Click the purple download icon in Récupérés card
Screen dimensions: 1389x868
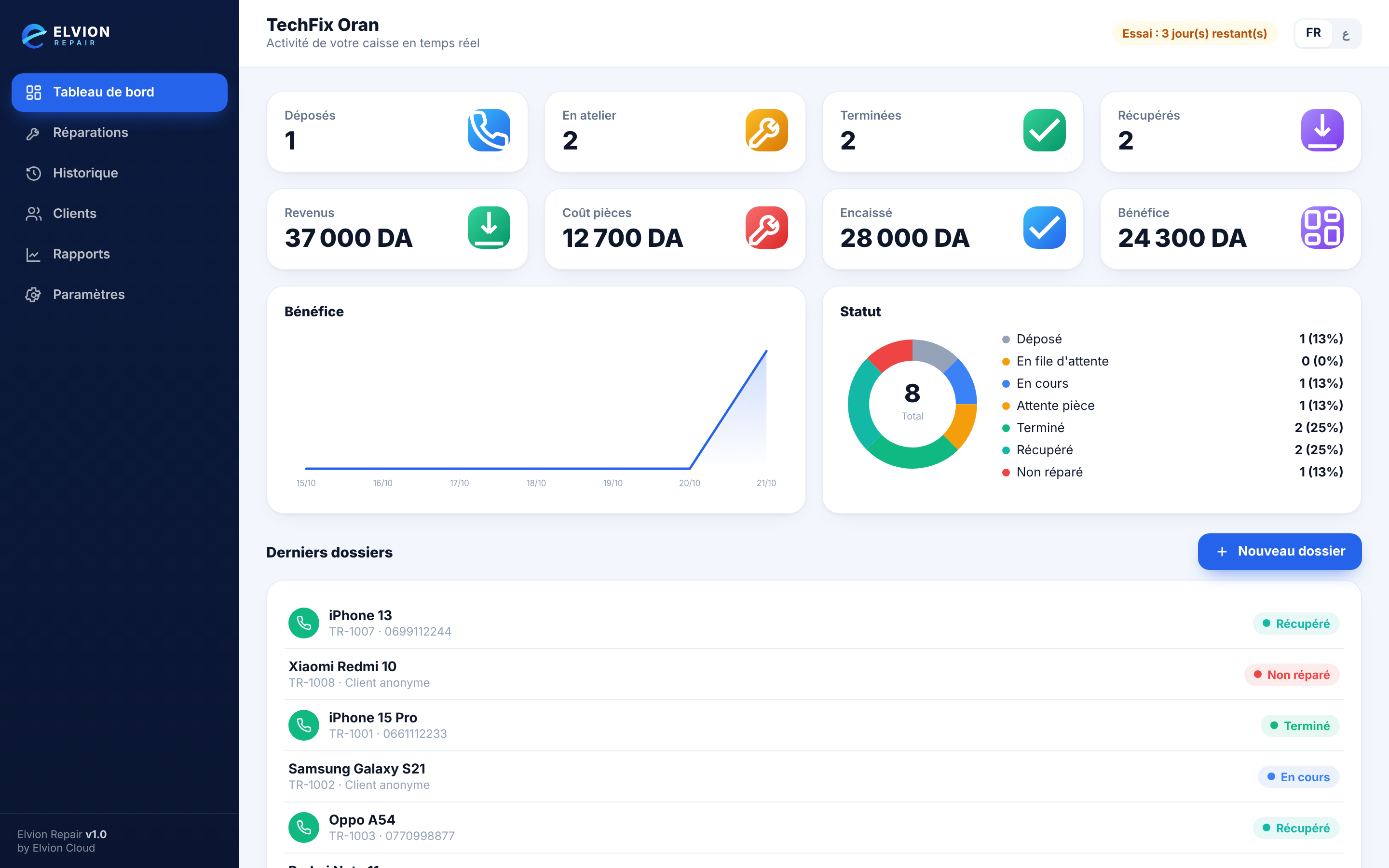point(1322,130)
